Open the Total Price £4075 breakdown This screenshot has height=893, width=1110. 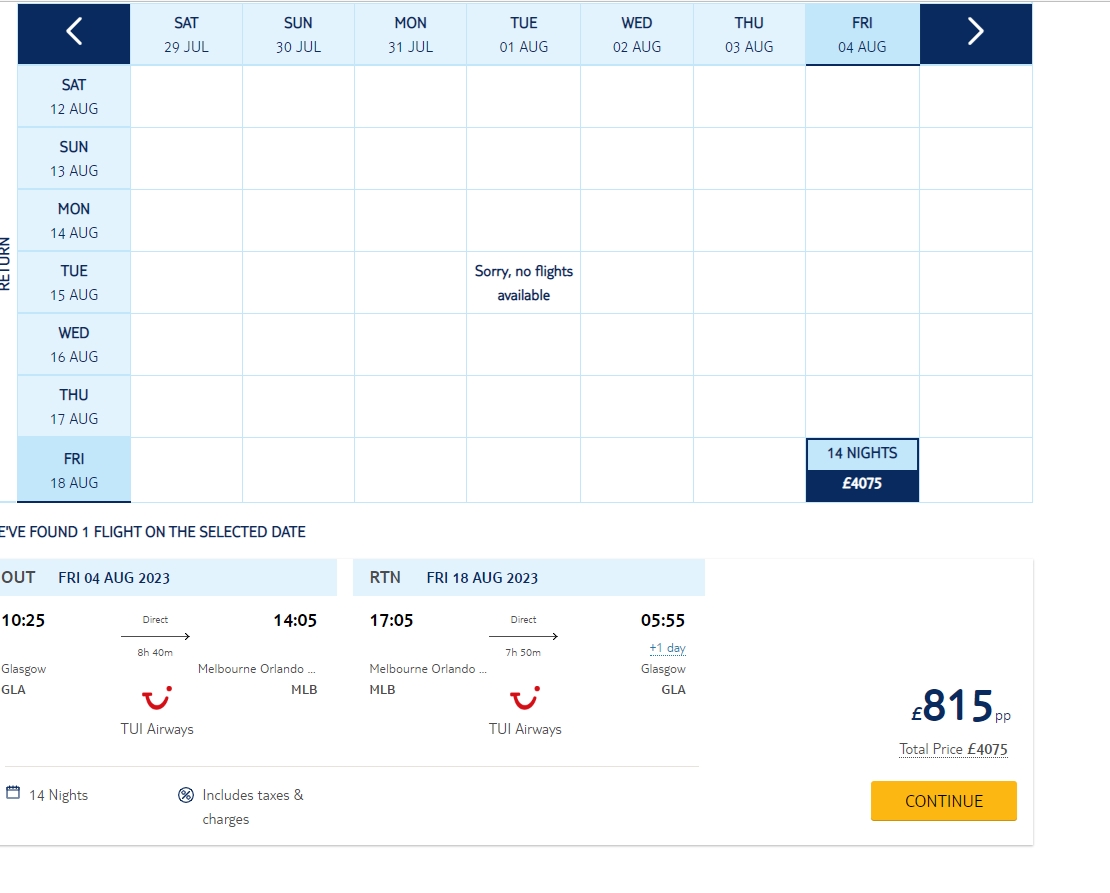pyautogui.click(x=953, y=749)
